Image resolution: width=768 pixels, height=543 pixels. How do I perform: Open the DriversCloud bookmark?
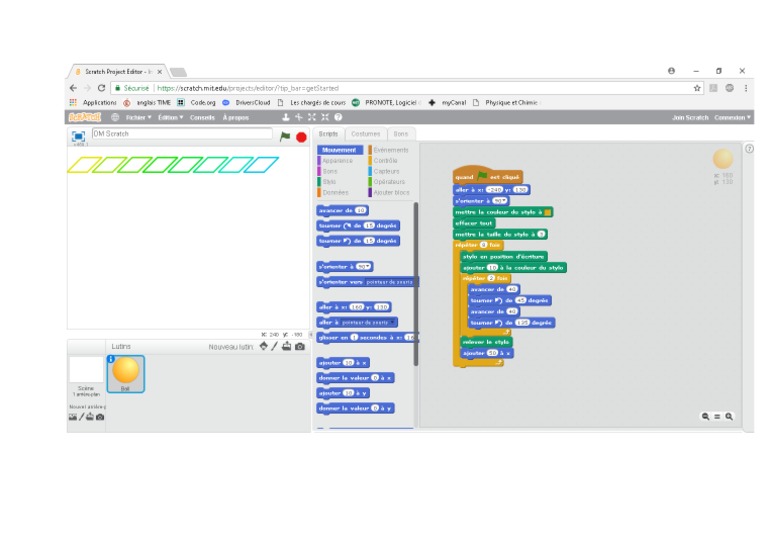point(247,102)
